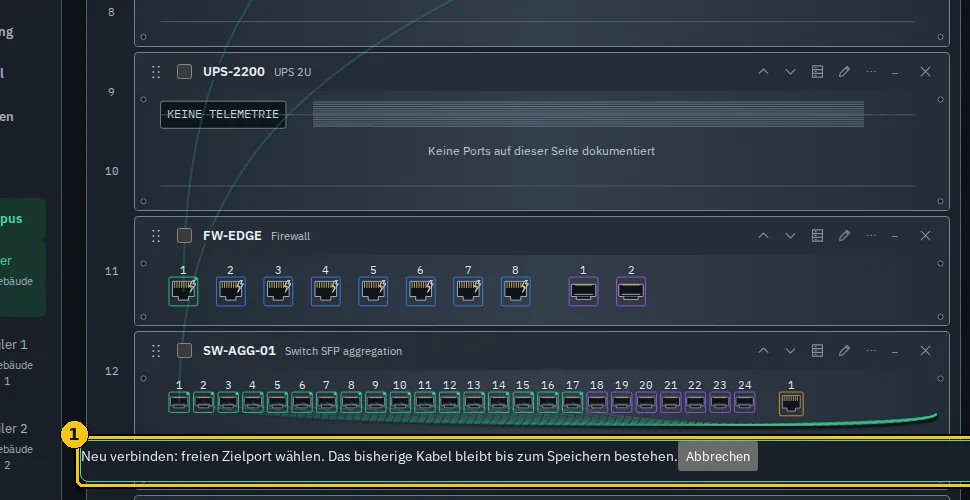This screenshot has width=970, height=500.
Task: Tick the FW-EDGE device checkbox
Action: tap(184, 236)
